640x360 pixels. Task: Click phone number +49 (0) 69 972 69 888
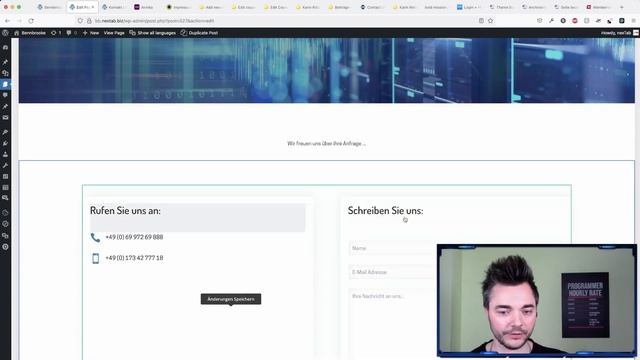click(134, 237)
